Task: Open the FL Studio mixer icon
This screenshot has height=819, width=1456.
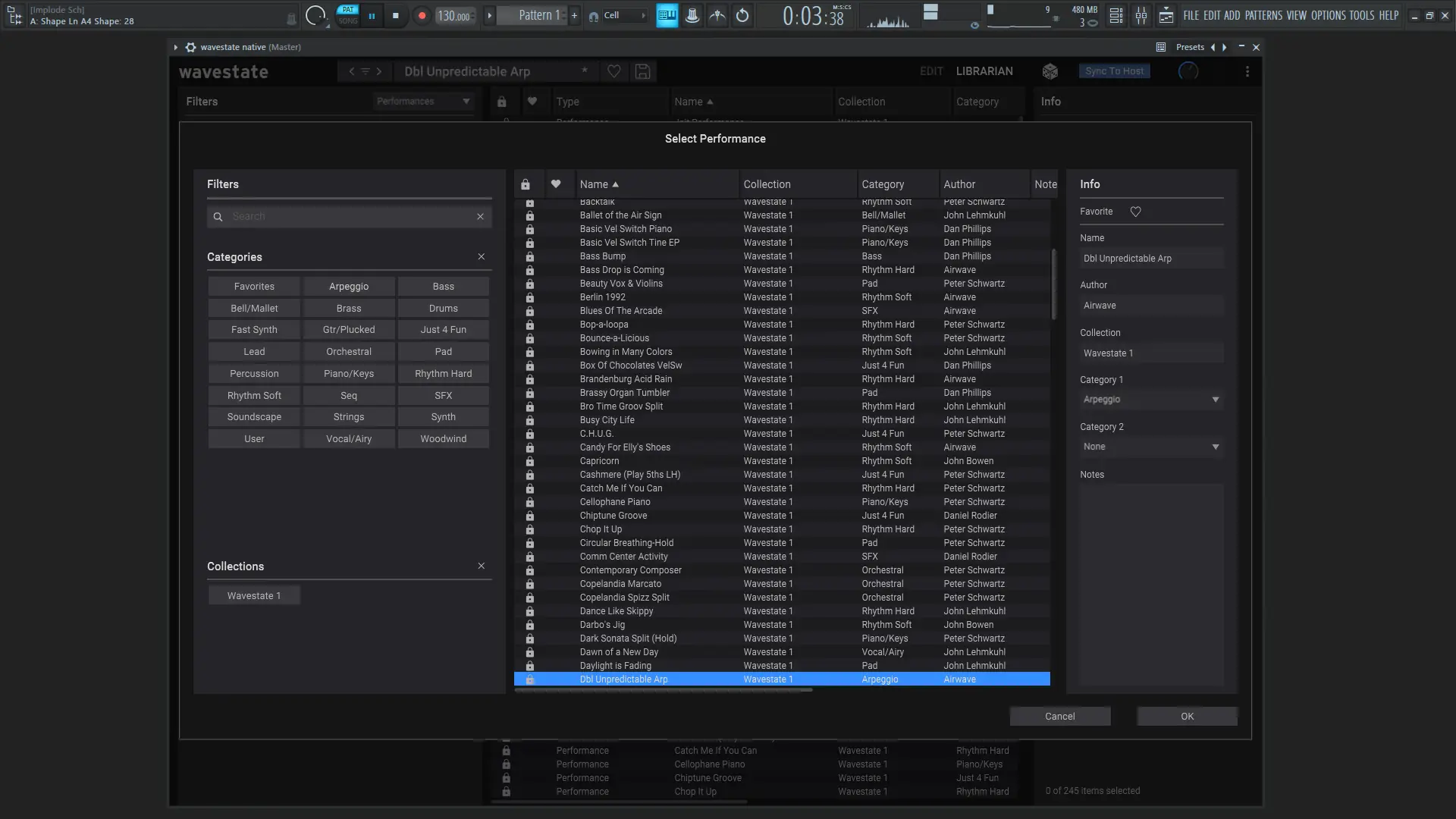Action: click(1141, 15)
